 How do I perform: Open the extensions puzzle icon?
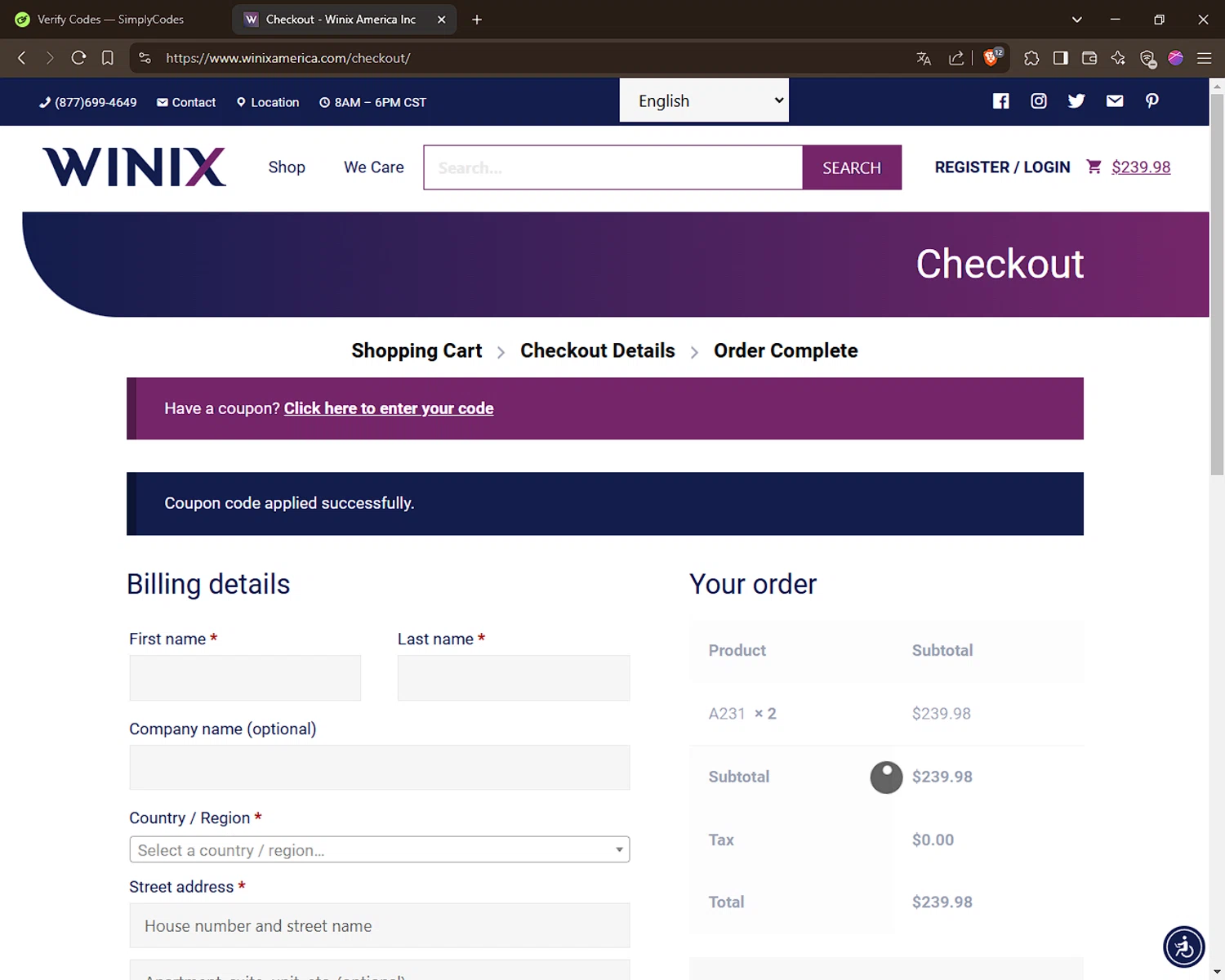click(1031, 58)
